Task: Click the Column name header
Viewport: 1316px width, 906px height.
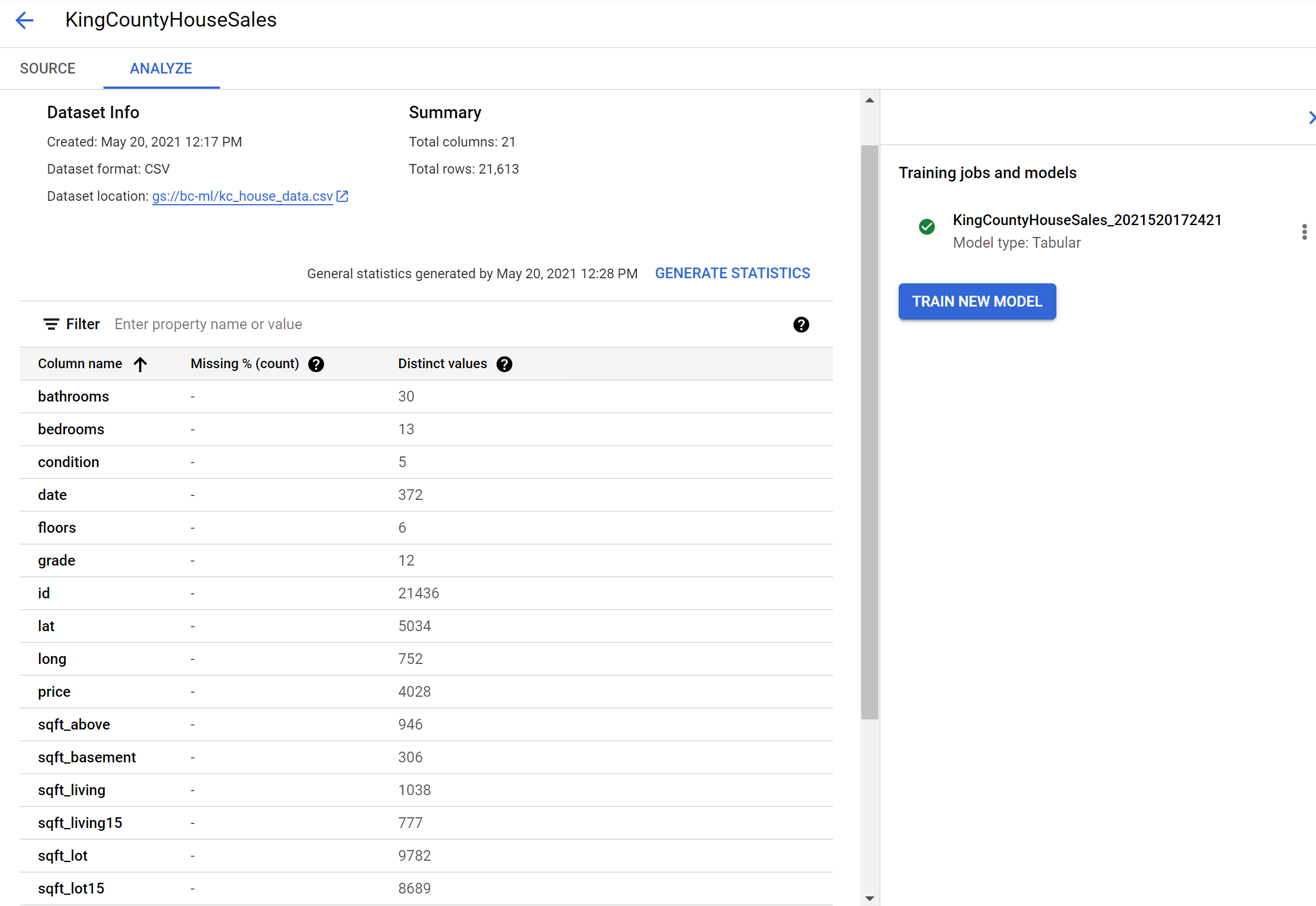Action: coord(80,364)
